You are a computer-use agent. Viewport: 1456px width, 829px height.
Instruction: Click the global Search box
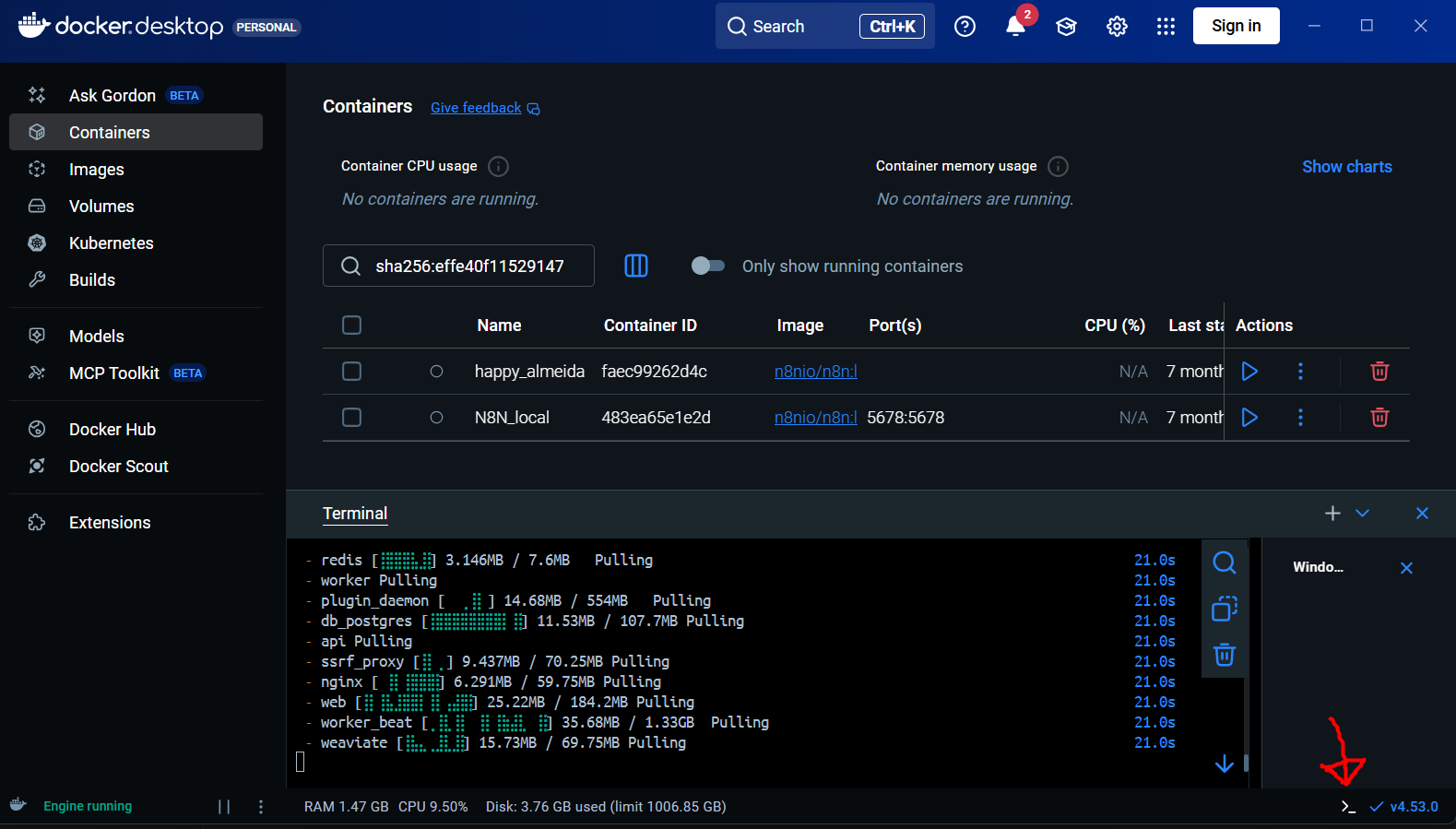coord(824,26)
